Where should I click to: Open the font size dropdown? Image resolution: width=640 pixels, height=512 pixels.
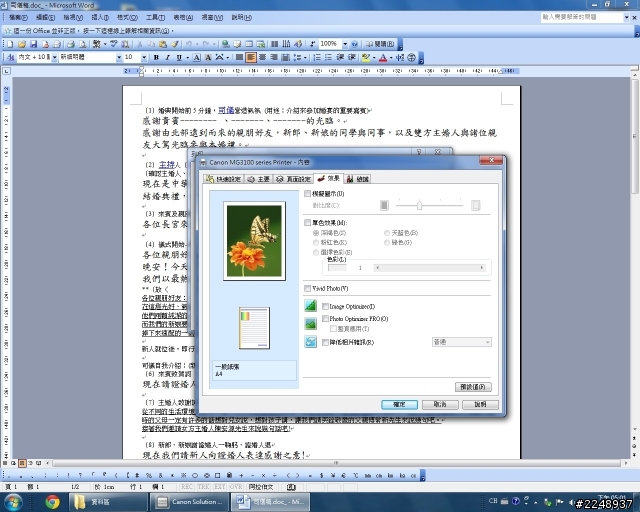[144, 58]
